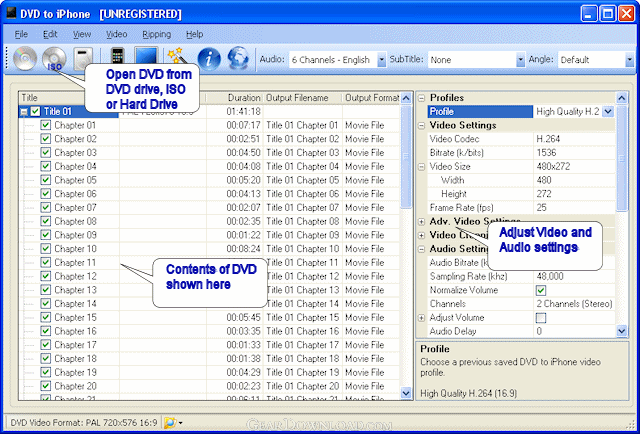Open DVD from the DVD drive icon
Screen dimensions: 640x434
point(24,59)
